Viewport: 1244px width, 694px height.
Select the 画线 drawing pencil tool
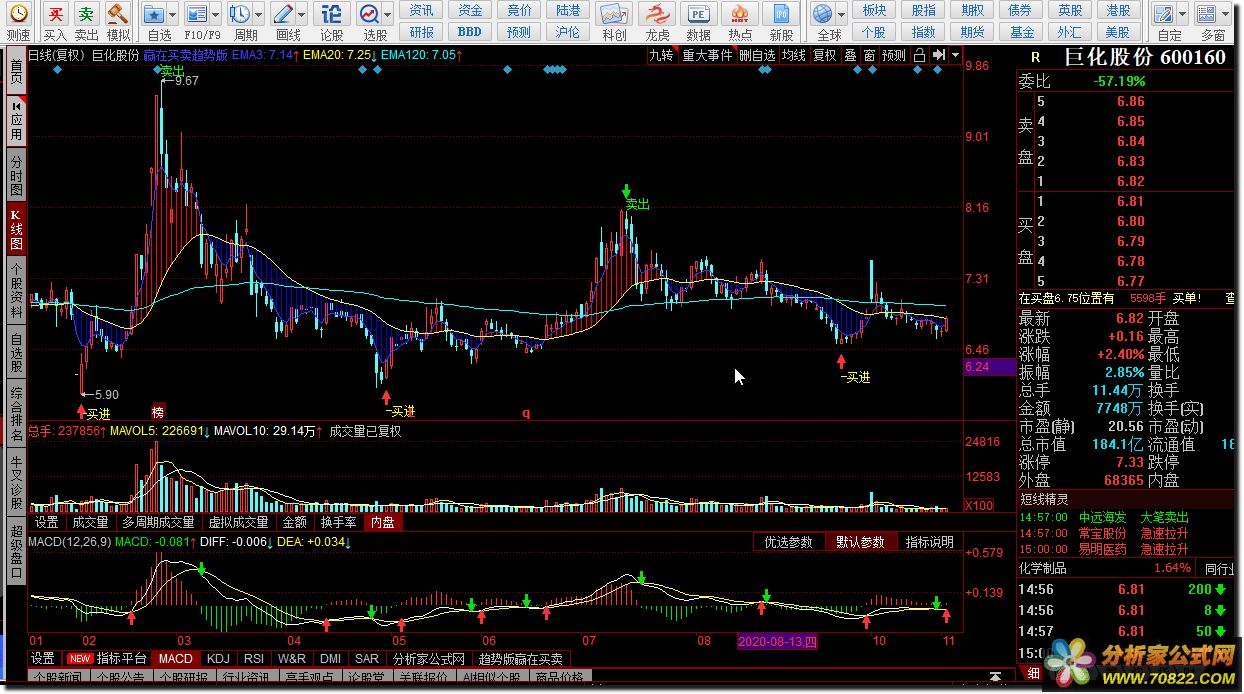click(283, 14)
